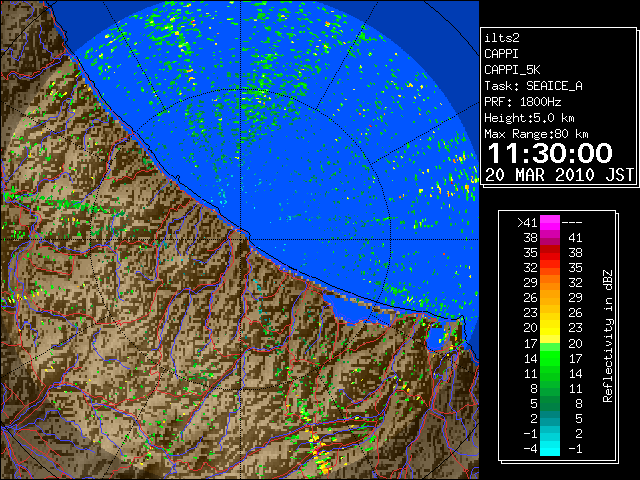Pick the teal 2–5 dBZ legend swatch
This screenshot has height=480, width=640.
tap(550, 418)
